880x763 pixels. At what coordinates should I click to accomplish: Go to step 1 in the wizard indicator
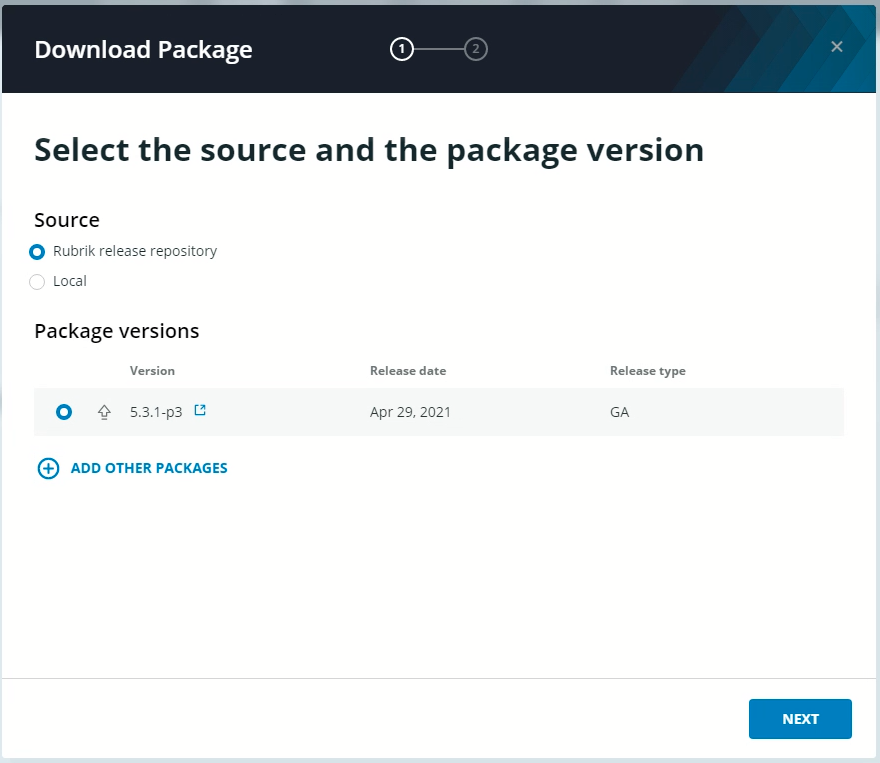[401, 49]
